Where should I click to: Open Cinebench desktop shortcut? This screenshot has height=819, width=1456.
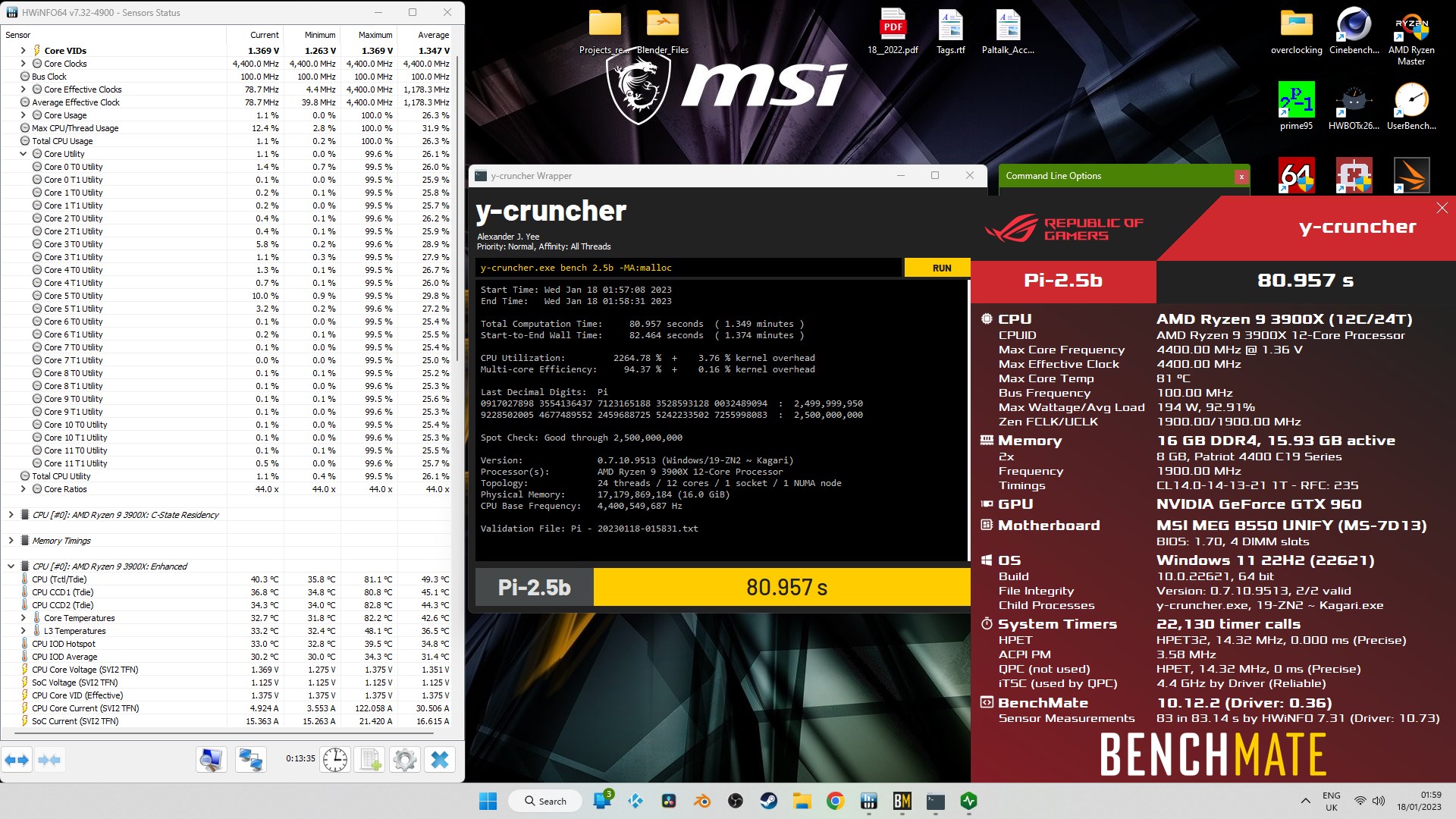pyautogui.click(x=1354, y=32)
